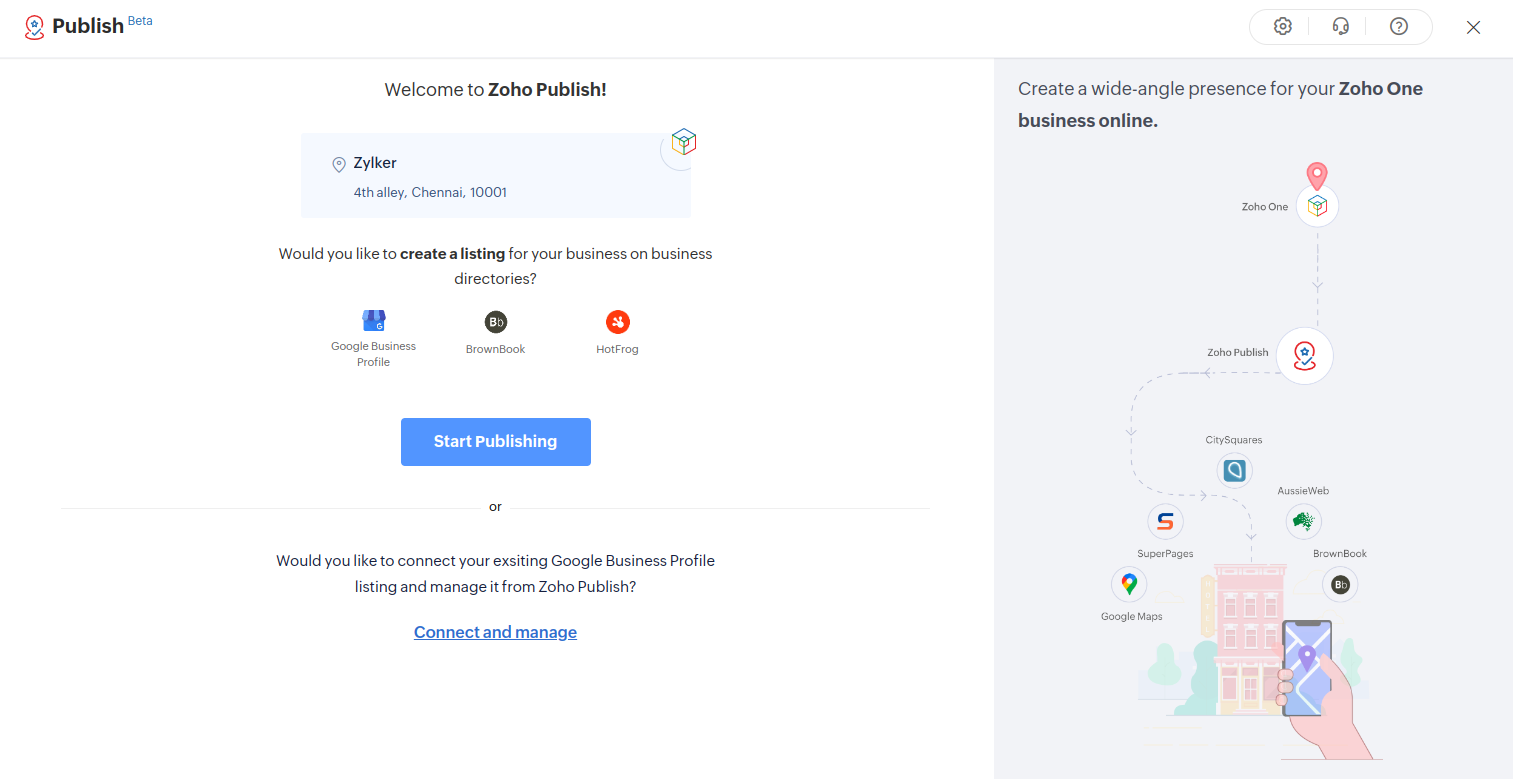Image resolution: width=1513 pixels, height=779 pixels.
Task: Open the Connect and manage link
Action: pyautogui.click(x=495, y=632)
